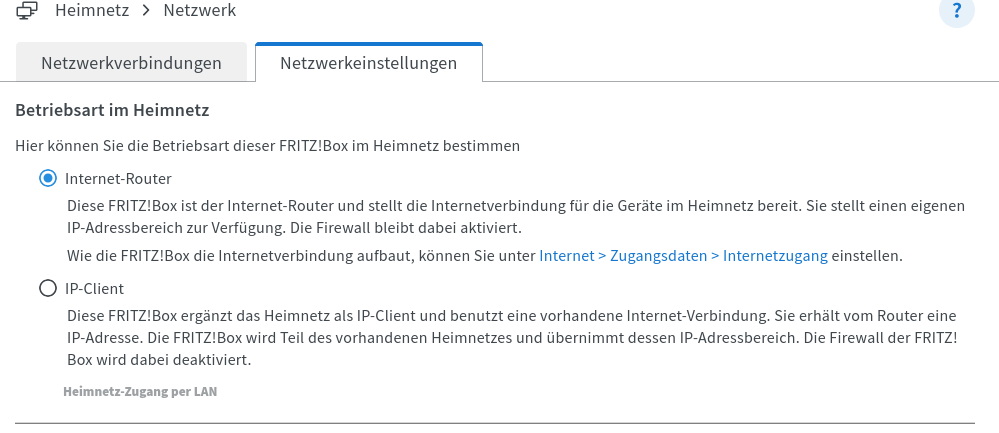
Task: Click the Betriebsart im Heimnetz heading
Action: pyautogui.click(x=111, y=108)
